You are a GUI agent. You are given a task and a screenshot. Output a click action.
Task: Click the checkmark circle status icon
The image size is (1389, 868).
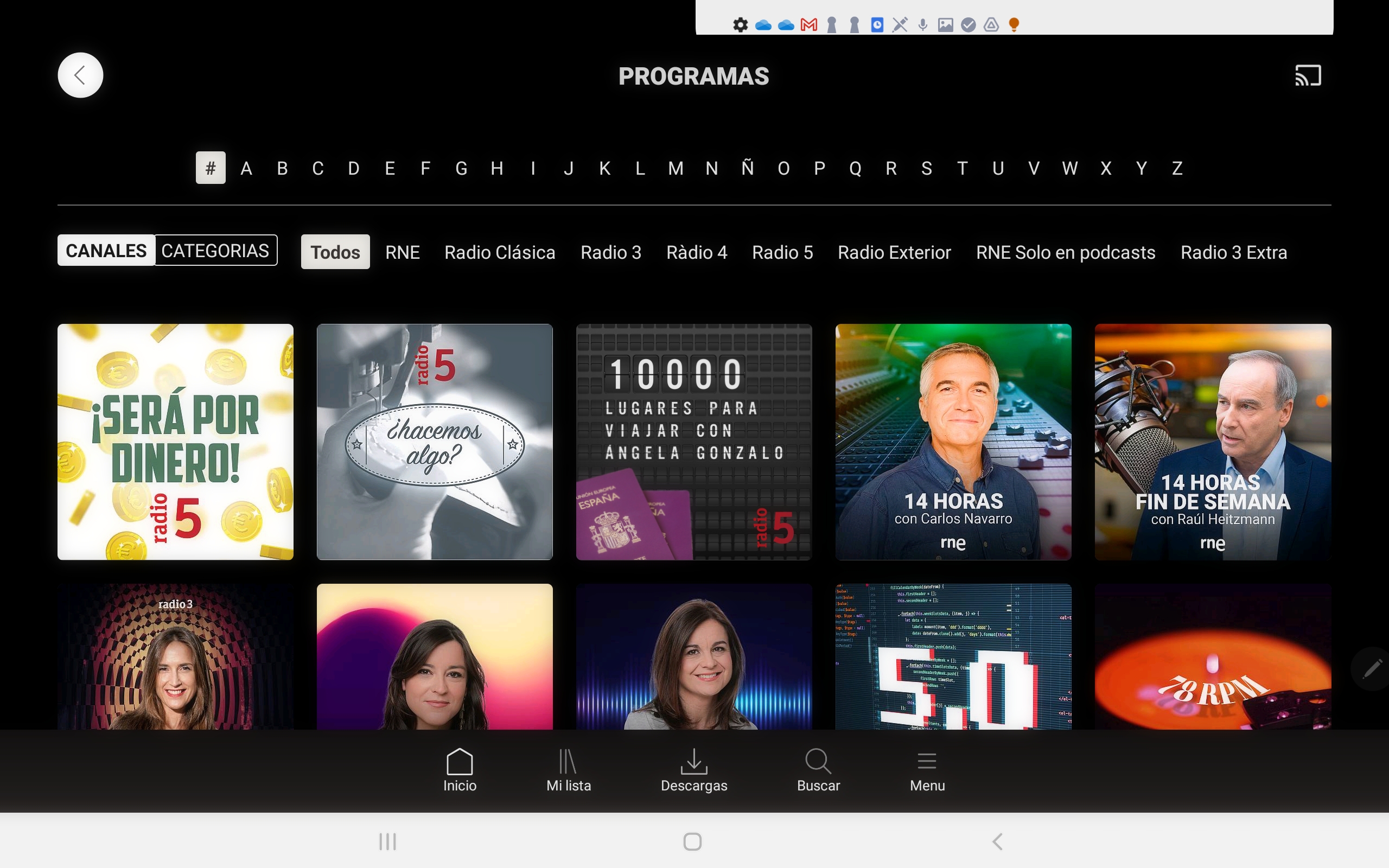969,25
